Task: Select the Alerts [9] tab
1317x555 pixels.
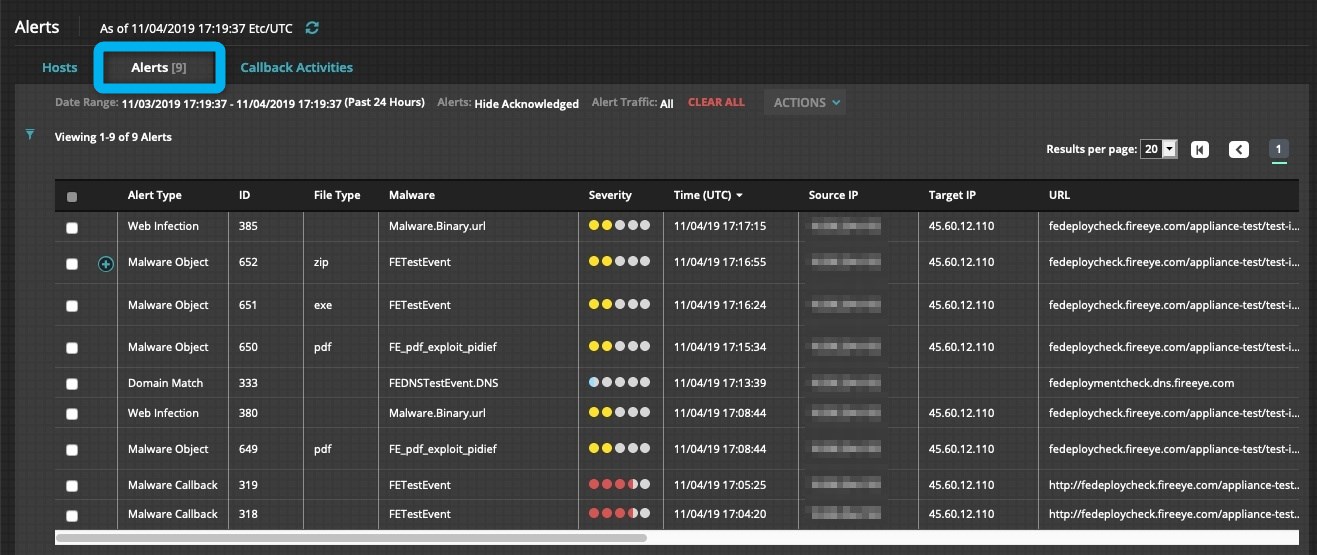Action: click(159, 67)
